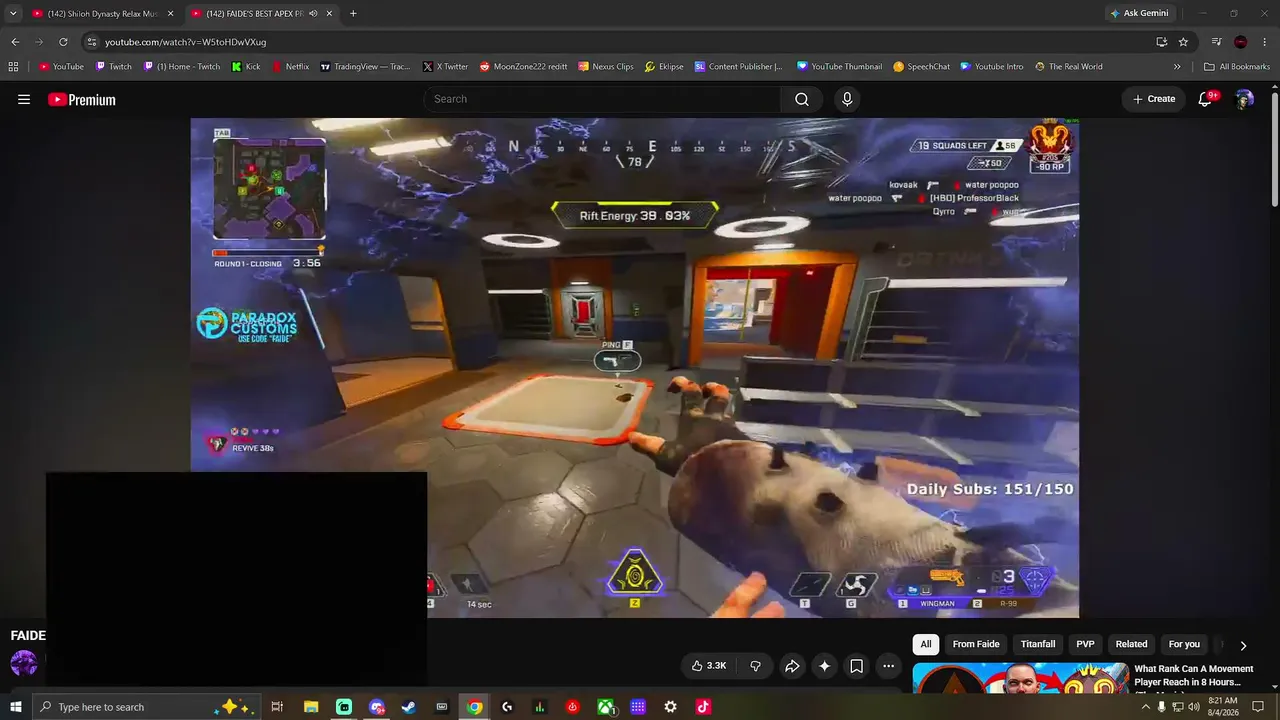Reload the YouTube page

coord(63,42)
